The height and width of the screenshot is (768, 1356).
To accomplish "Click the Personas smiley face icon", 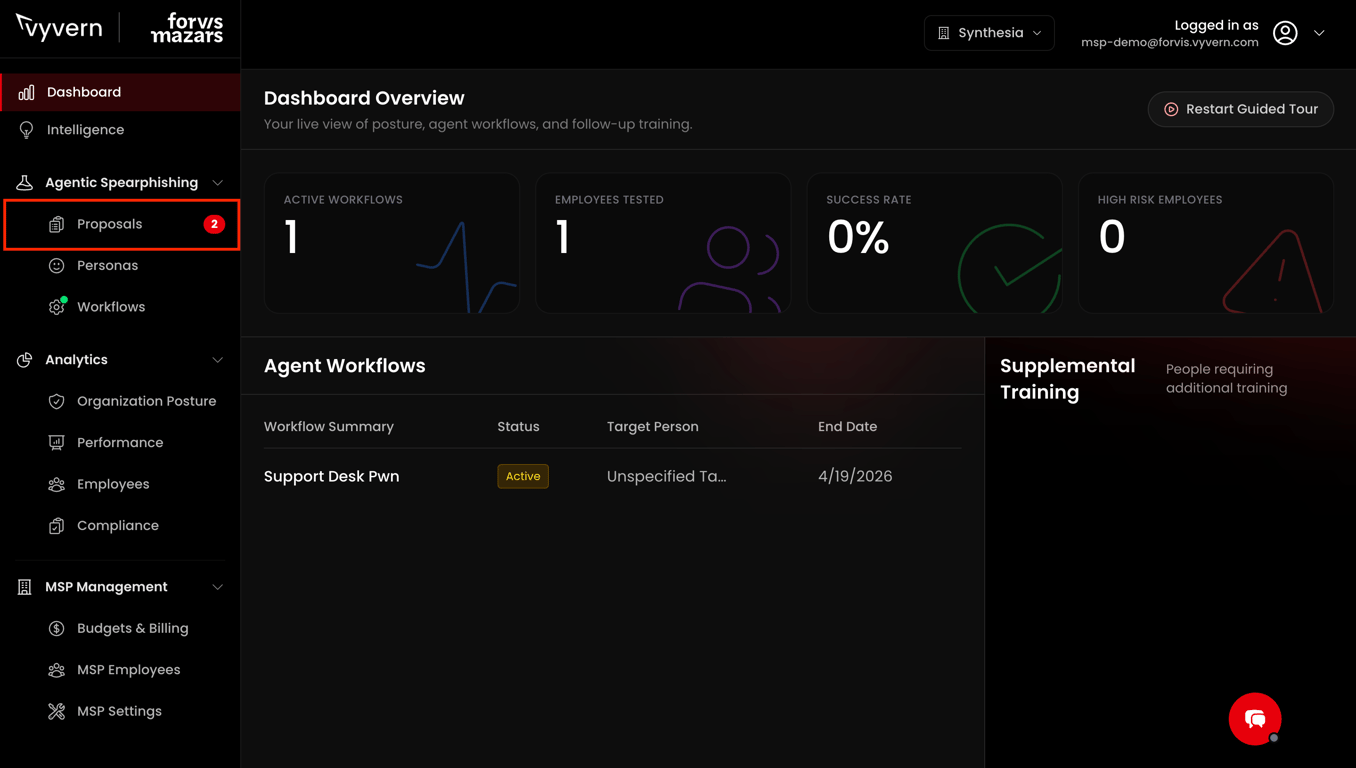I will point(56,266).
